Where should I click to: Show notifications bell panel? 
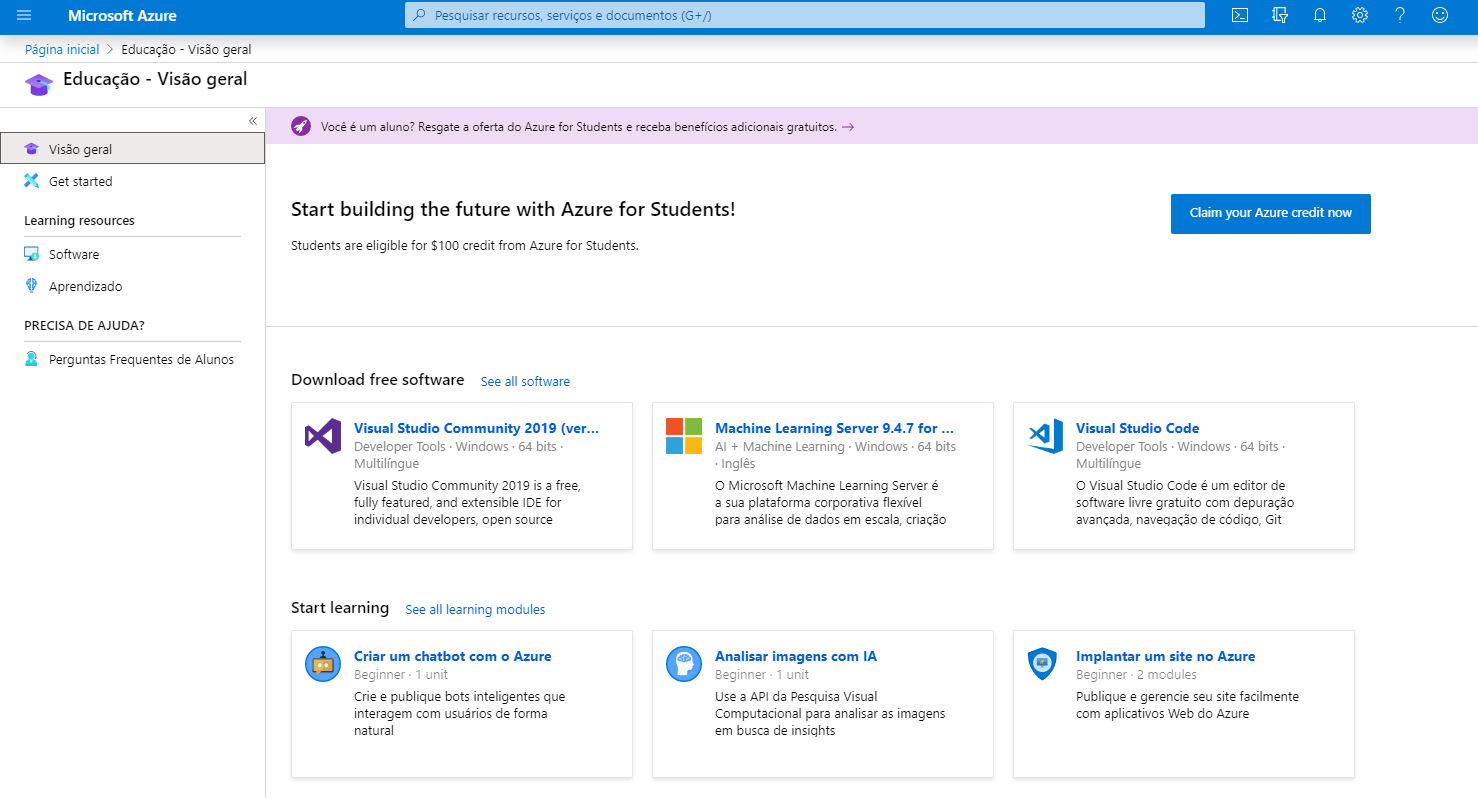pyautogui.click(x=1320, y=15)
